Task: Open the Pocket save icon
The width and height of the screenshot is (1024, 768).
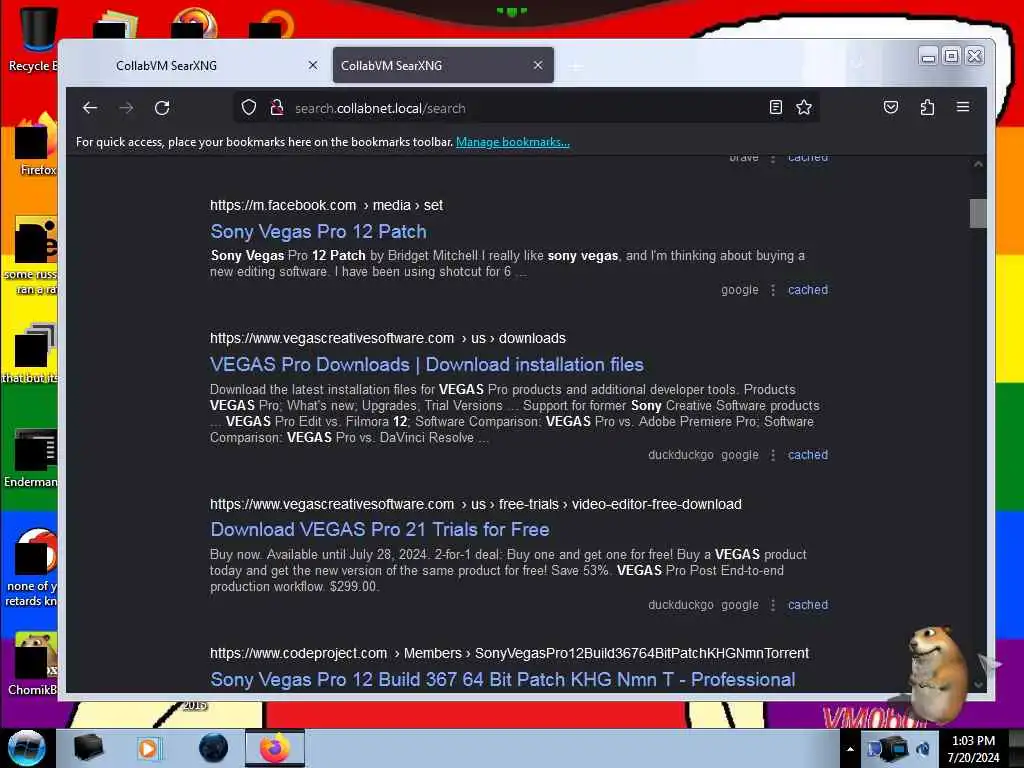Action: click(x=891, y=107)
